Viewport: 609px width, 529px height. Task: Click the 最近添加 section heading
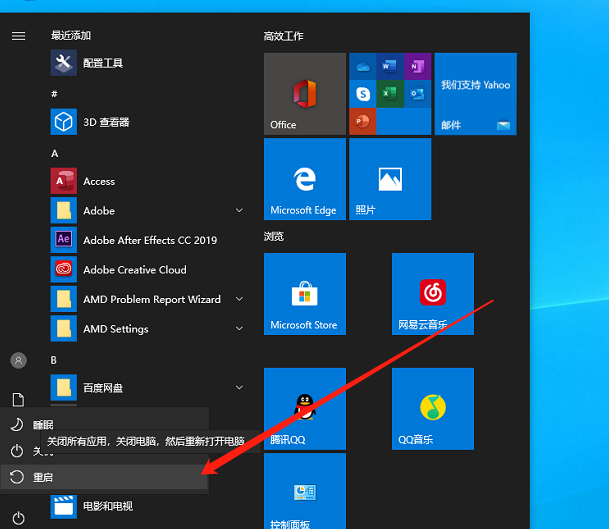point(71,36)
